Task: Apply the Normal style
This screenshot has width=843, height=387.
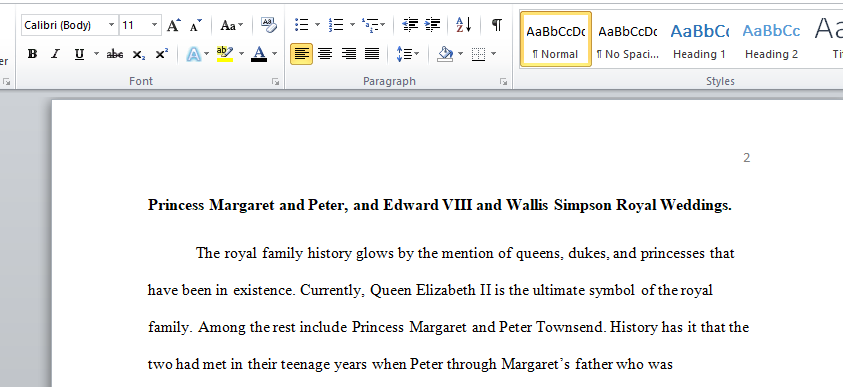Action: coord(556,39)
